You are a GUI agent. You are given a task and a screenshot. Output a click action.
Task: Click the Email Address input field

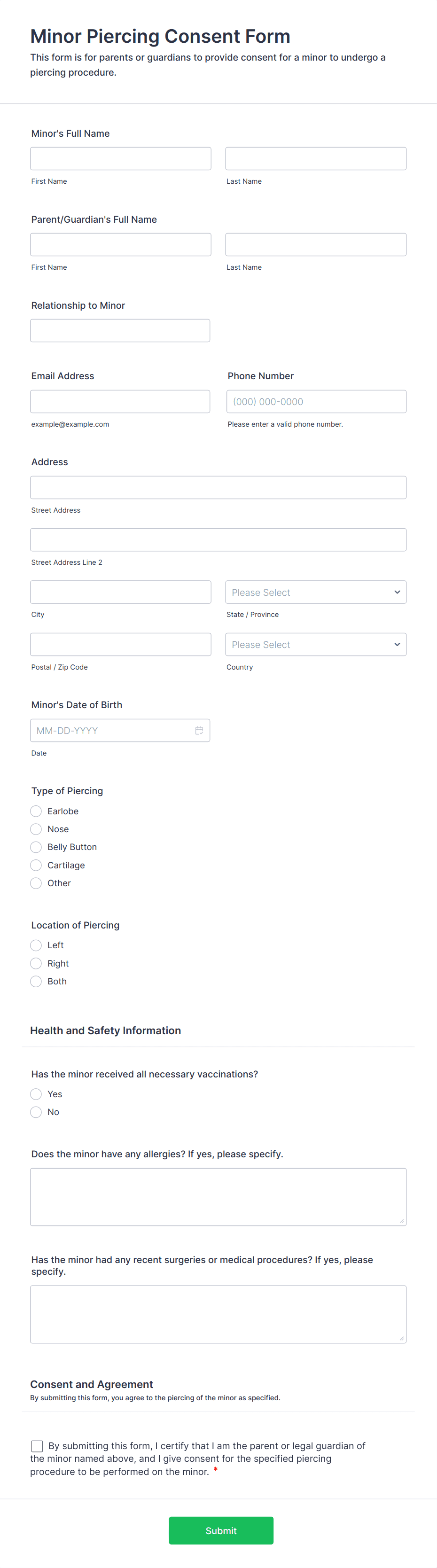point(120,400)
